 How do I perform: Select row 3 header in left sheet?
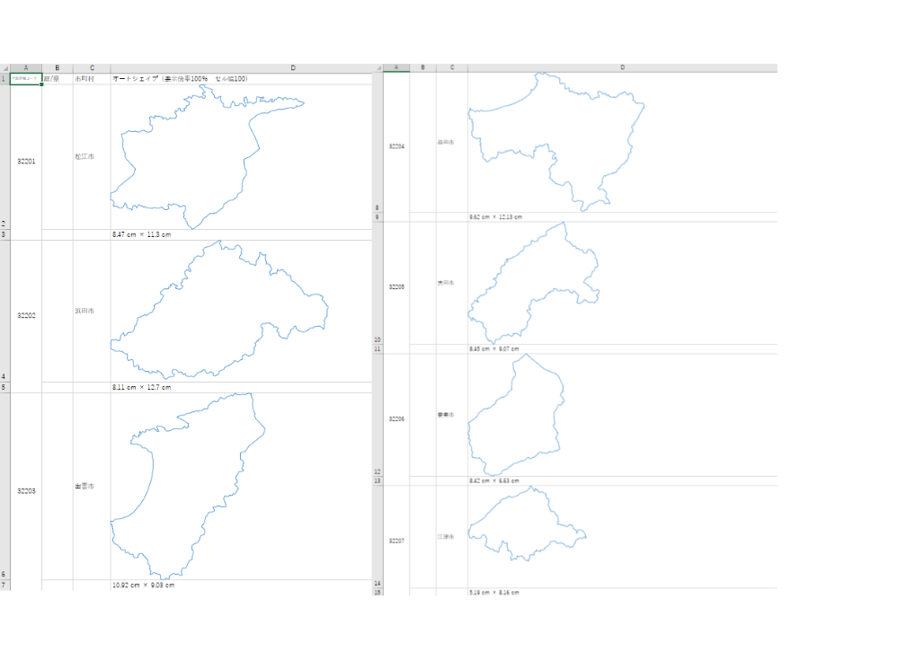(x=5, y=235)
